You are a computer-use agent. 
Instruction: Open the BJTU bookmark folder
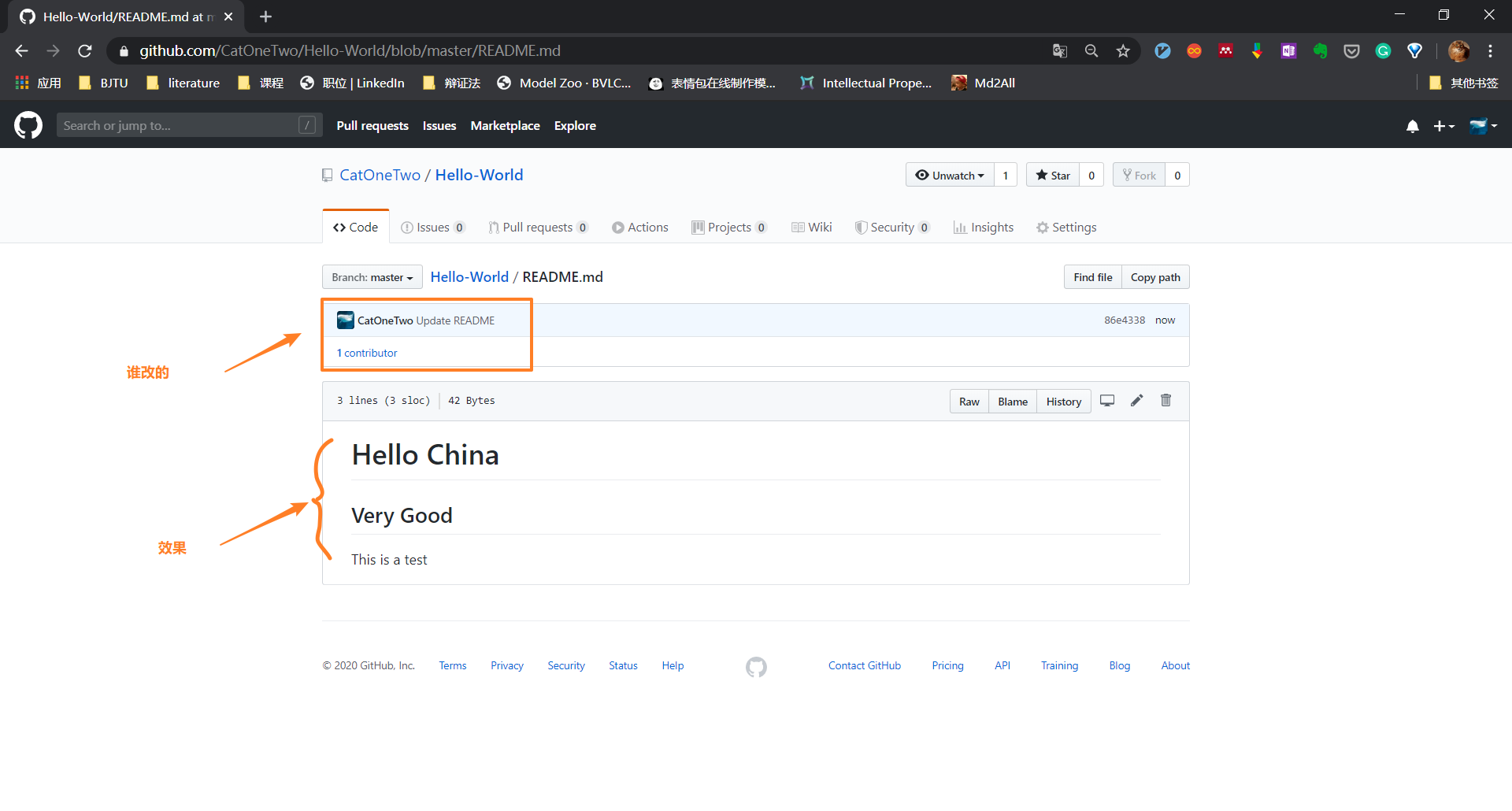point(103,83)
